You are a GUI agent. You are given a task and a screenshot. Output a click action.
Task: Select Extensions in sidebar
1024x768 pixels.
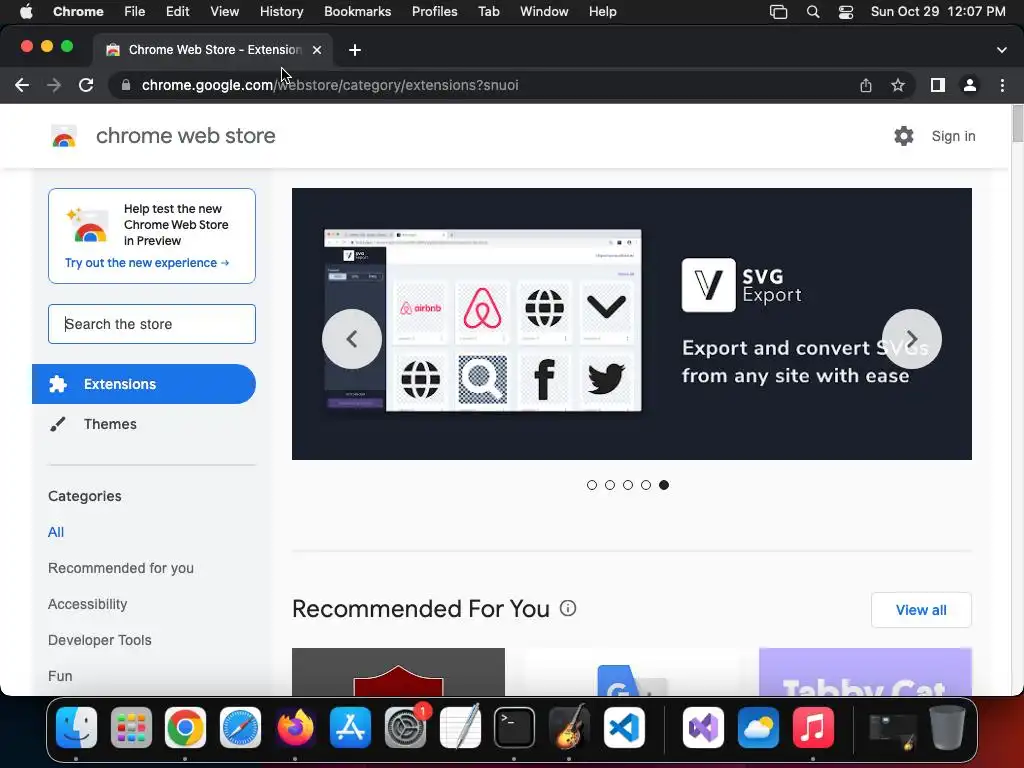tap(144, 384)
